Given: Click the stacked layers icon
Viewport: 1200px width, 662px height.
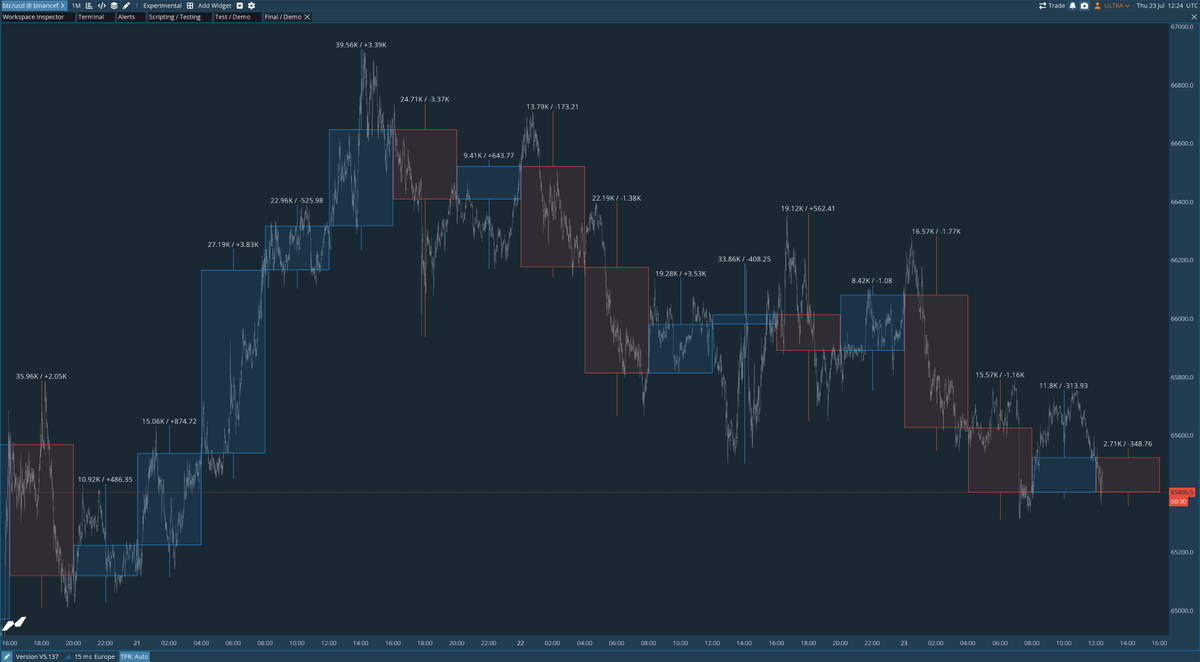Looking at the screenshot, I should pyautogui.click(x=114, y=5).
